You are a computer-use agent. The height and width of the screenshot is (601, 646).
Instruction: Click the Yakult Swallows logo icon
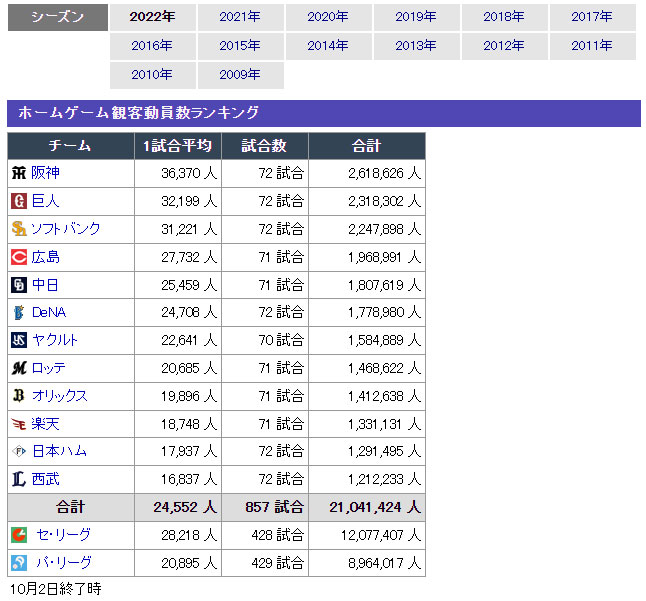tap(19, 340)
